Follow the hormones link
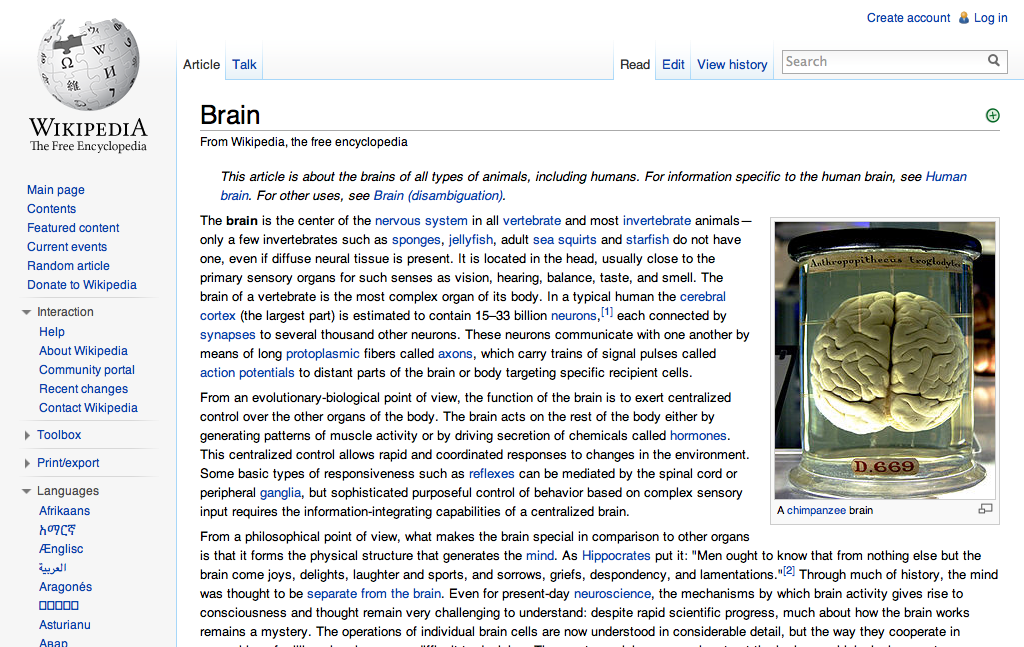Viewport: 1024px width, 647px height. (x=698, y=435)
